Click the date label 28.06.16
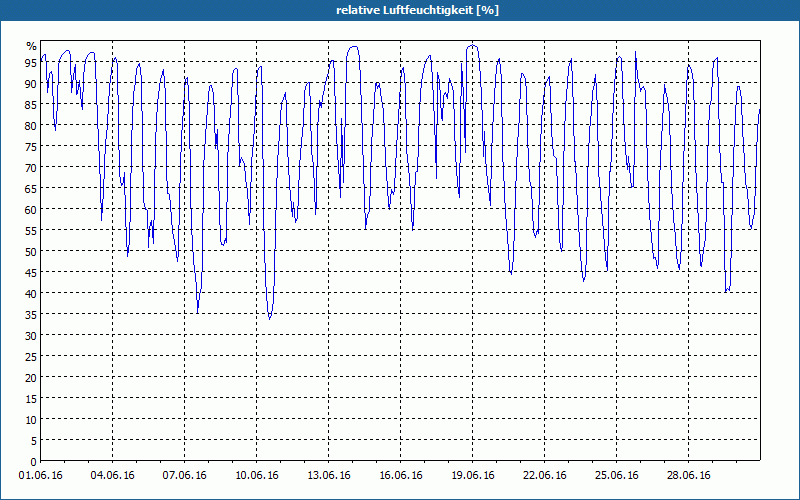The height and width of the screenshot is (500, 800). click(688, 475)
